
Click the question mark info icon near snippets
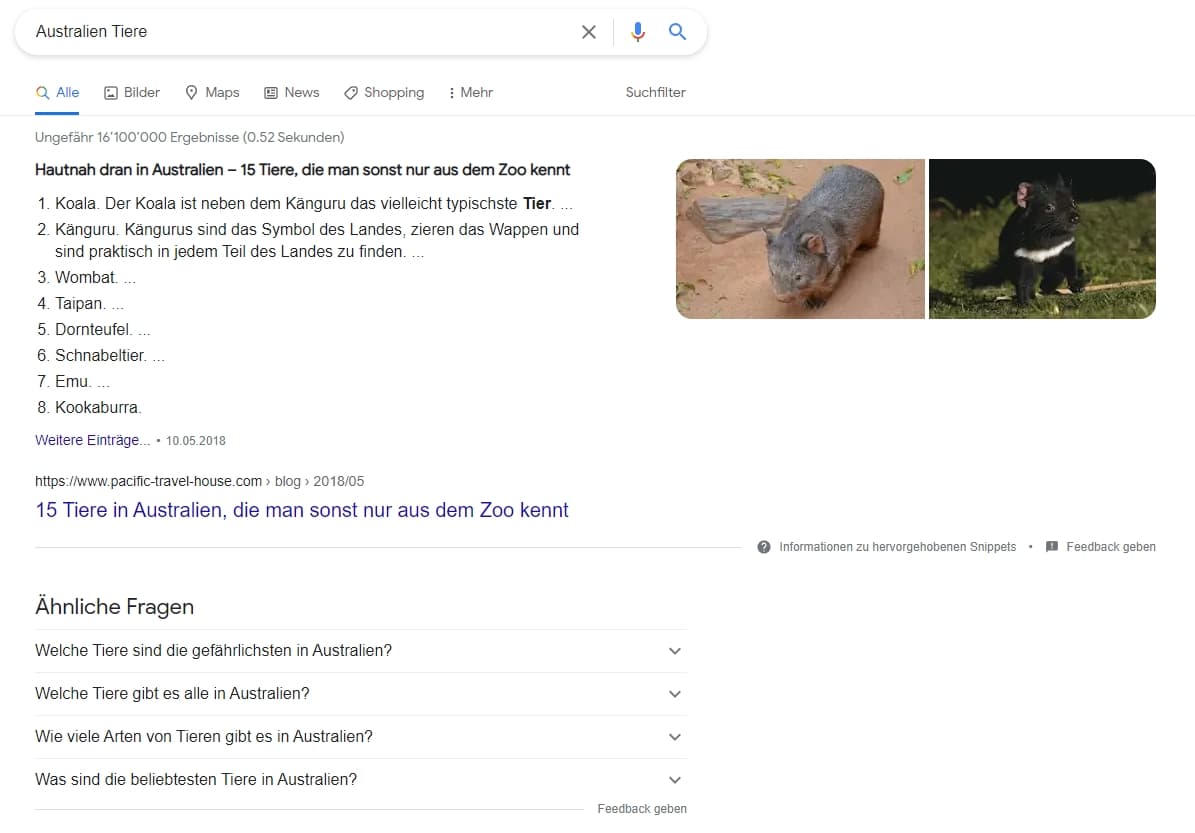pyautogui.click(x=763, y=547)
